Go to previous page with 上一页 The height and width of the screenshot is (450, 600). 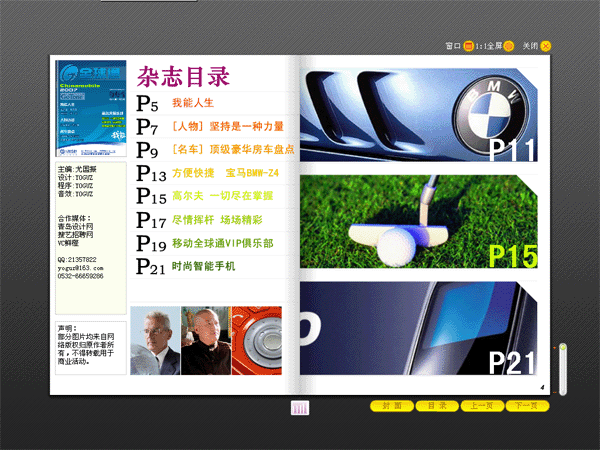tap(482, 406)
